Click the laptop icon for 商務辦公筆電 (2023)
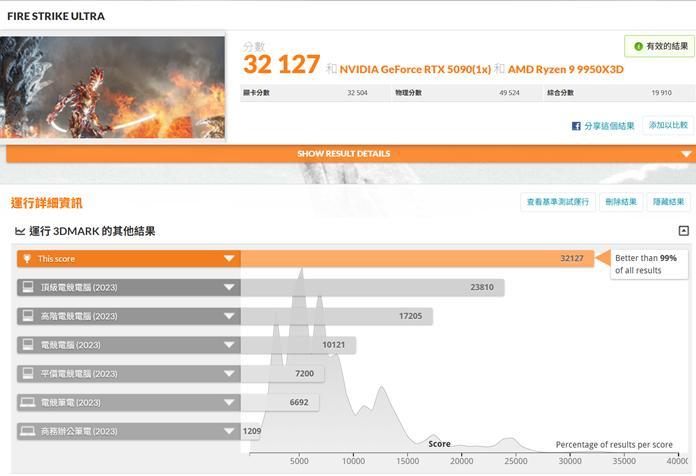The image size is (696, 476). point(27,432)
